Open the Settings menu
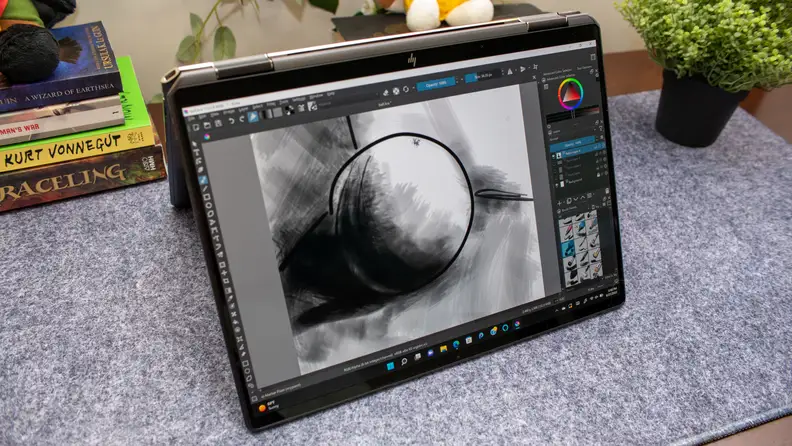The image size is (792, 446). point(299,99)
